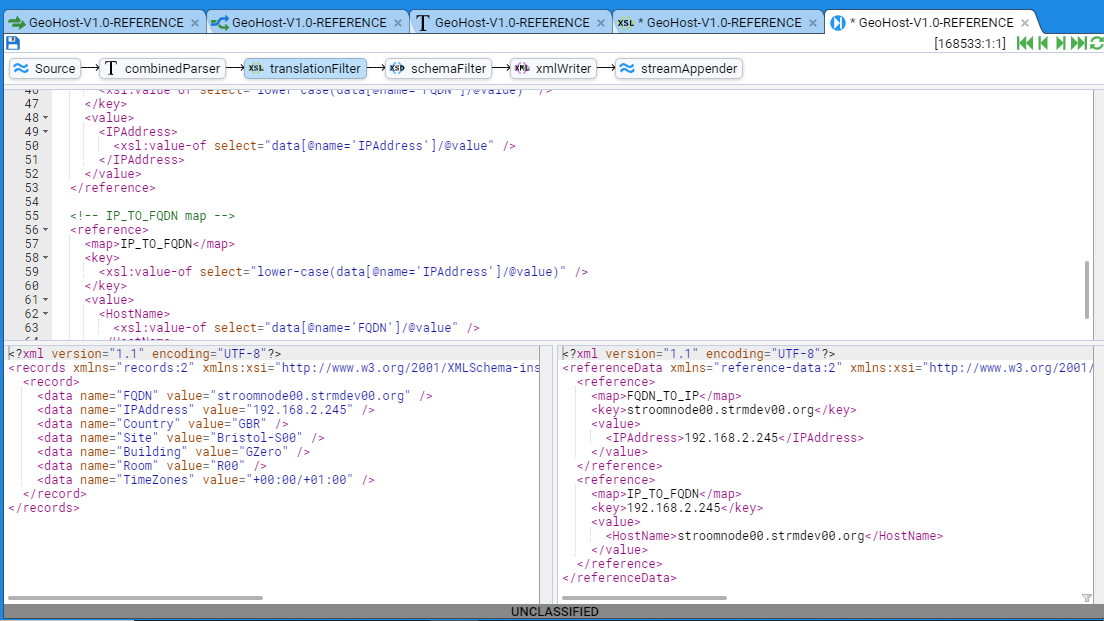Collapse the HostName fold at line 62
Image resolution: width=1104 pixels, height=621 pixels.
(46, 314)
